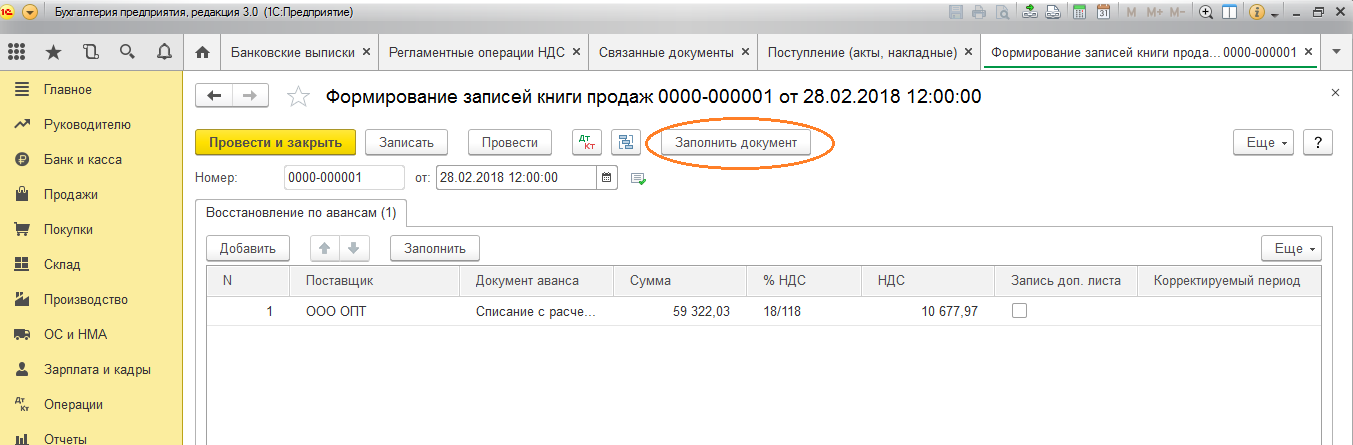
Task: Click the back navigation arrow
Action: 213,96
